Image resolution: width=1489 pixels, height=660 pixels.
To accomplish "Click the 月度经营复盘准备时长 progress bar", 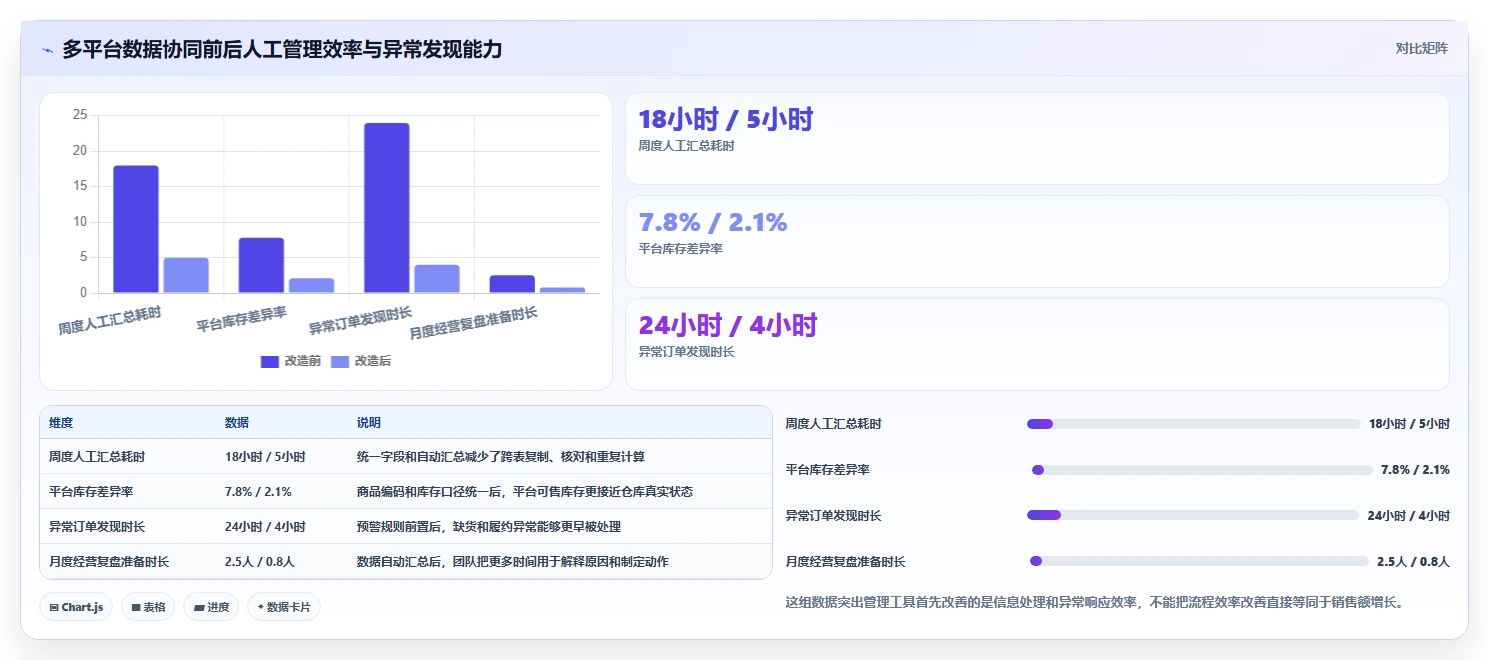I will 1199,561.
